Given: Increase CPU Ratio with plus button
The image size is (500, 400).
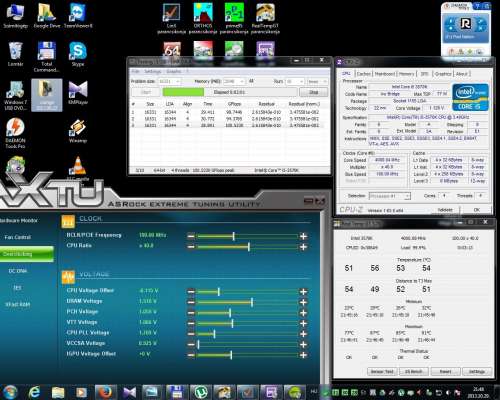Looking at the screenshot, I should click(303, 247).
